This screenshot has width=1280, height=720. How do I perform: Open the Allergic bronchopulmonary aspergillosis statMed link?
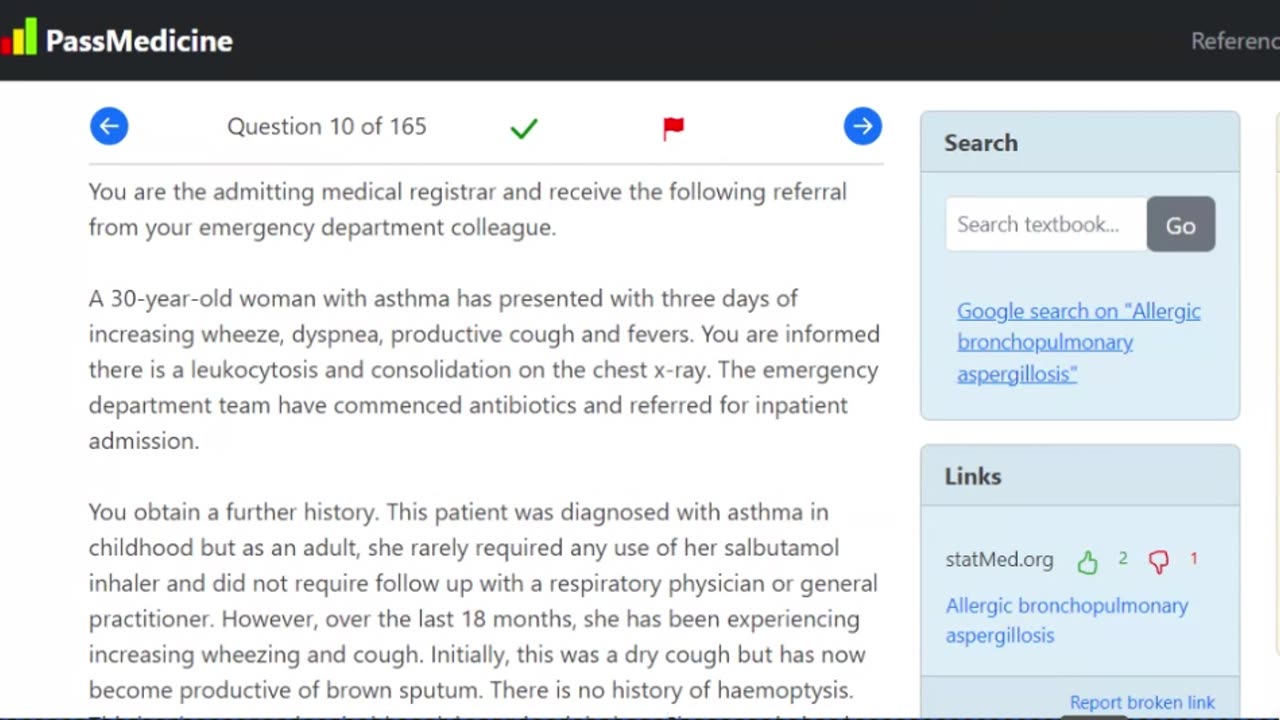point(1067,620)
